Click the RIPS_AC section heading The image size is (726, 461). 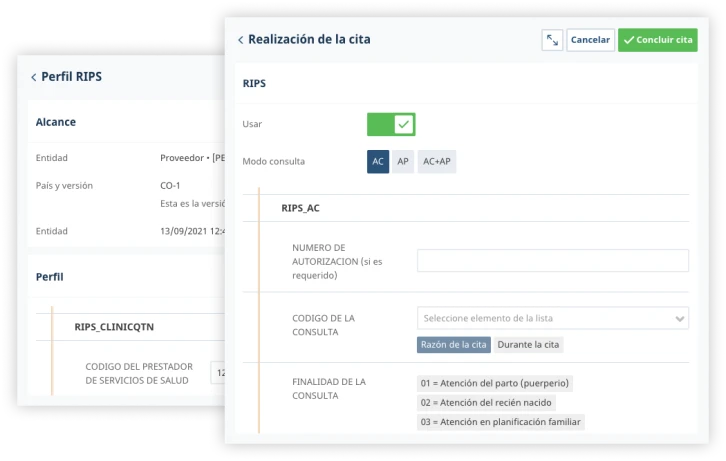click(300, 208)
